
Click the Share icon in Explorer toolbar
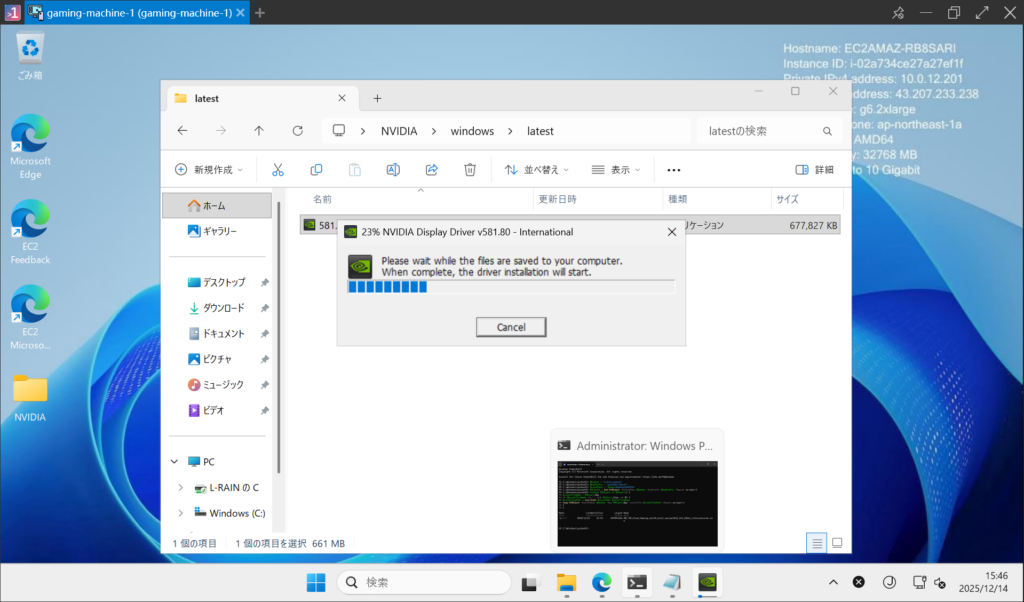432,170
